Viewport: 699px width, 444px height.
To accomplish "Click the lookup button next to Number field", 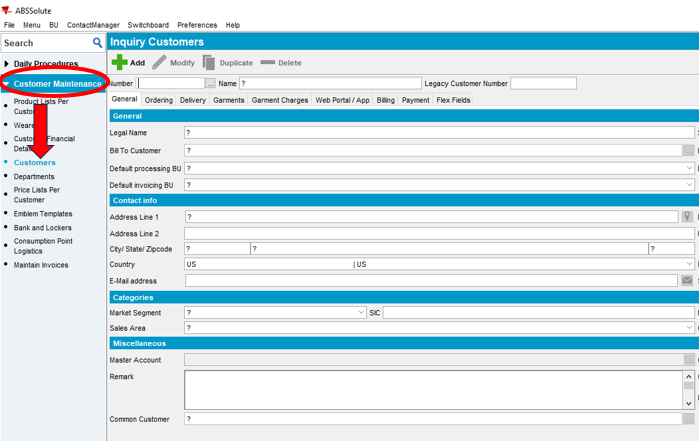I will 210,84.
